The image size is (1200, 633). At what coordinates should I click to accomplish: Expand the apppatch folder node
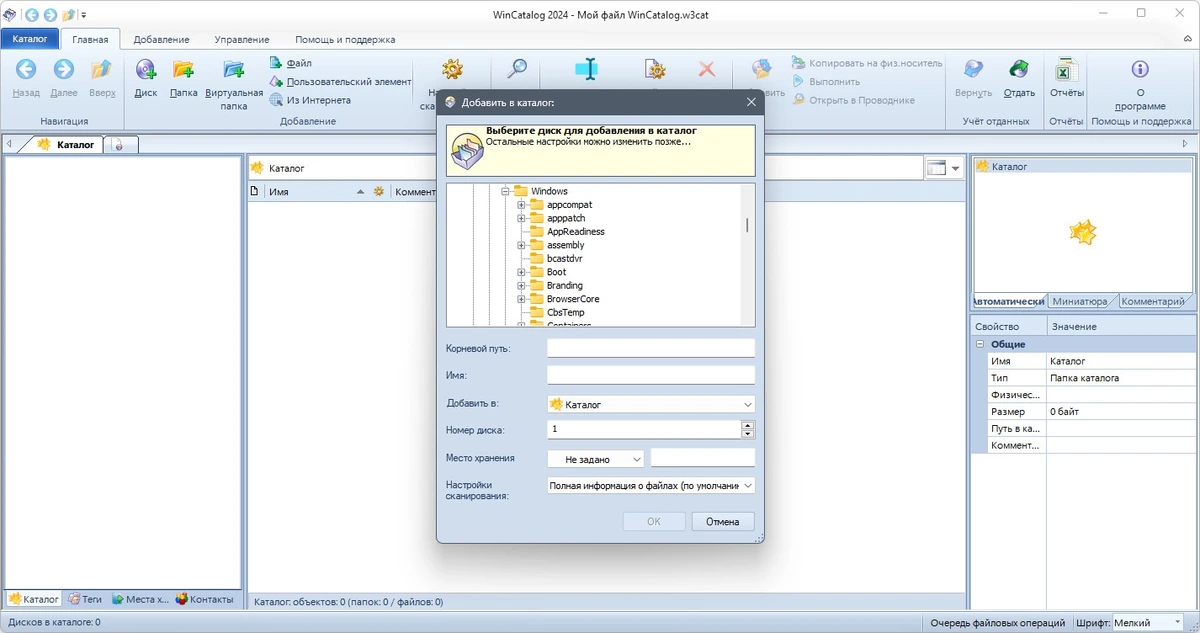(522, 218)
